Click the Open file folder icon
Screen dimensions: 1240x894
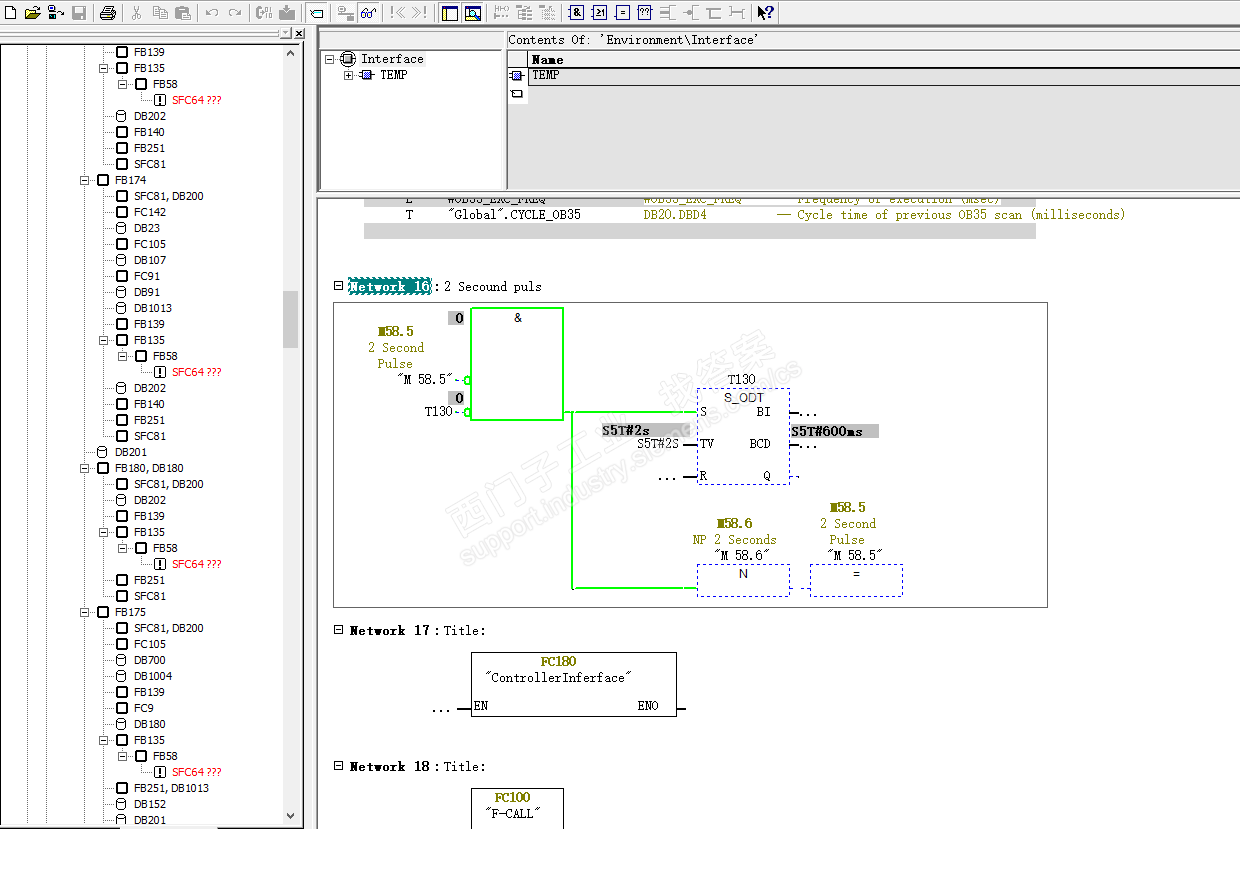(x=32, y=13)
